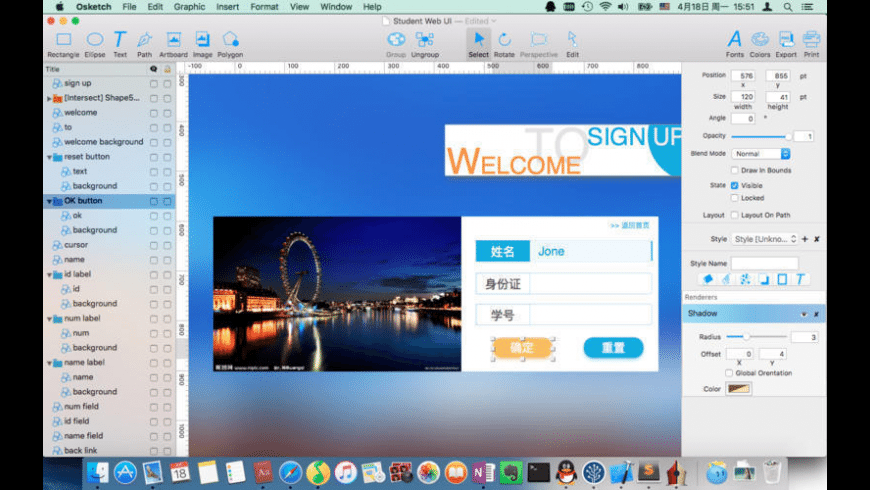Select the welcome layer row
The height and width of the screenshot is (490, 870).
tap(109, 113)
